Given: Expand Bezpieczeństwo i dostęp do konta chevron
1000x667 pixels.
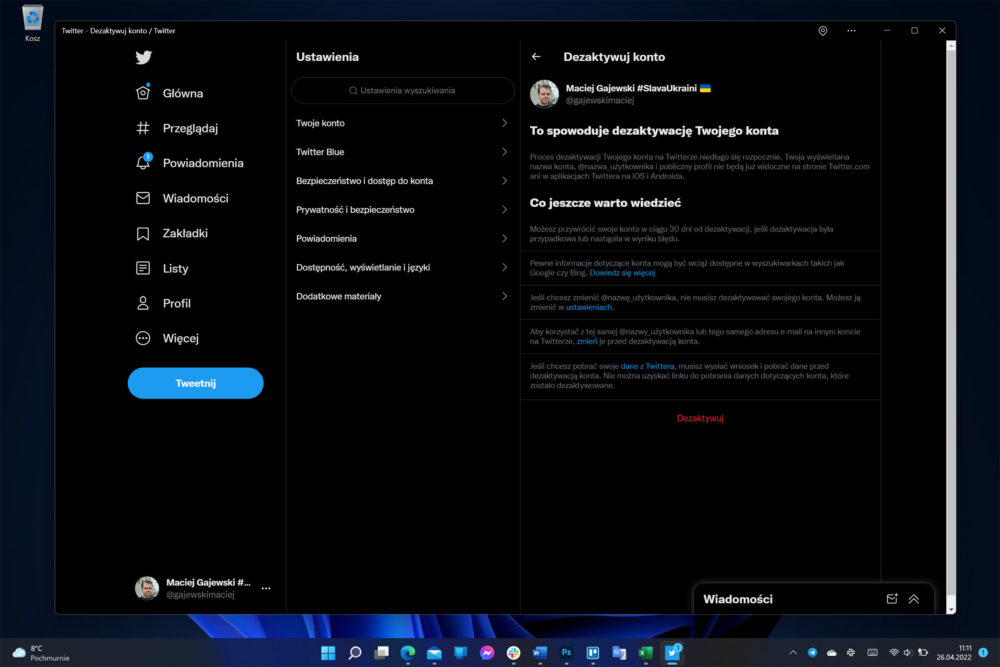Looking at the screenshot, I should 504,180.
